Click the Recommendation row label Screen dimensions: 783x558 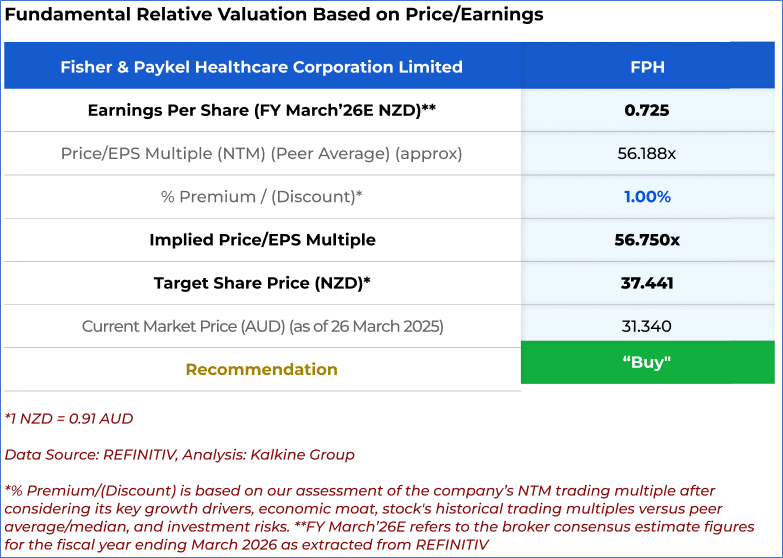[261, 369]
